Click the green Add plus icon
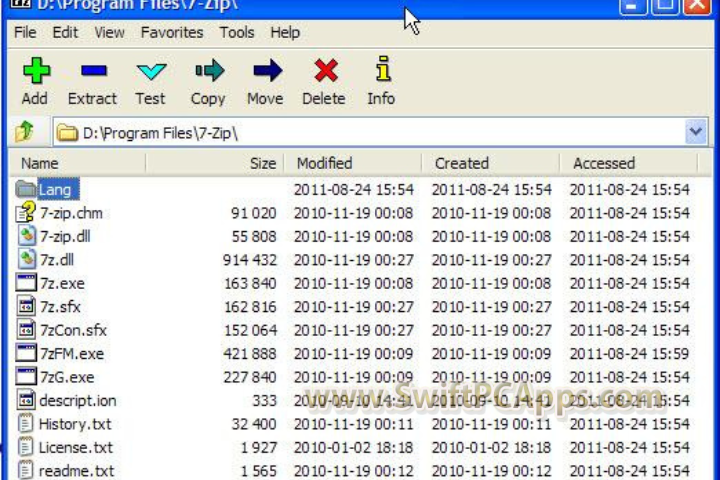The width and height of the screenshot is (720, 480). coord(36,71)
